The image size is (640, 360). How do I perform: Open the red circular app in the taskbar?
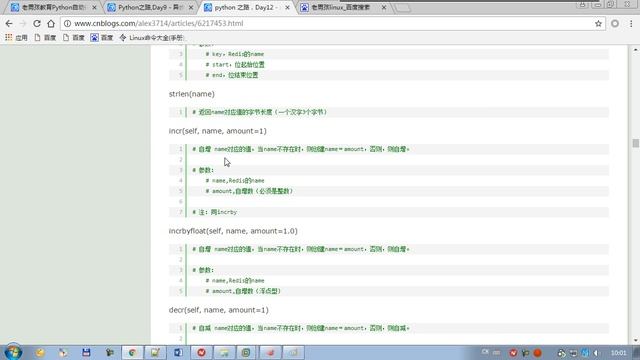point(201,353)
